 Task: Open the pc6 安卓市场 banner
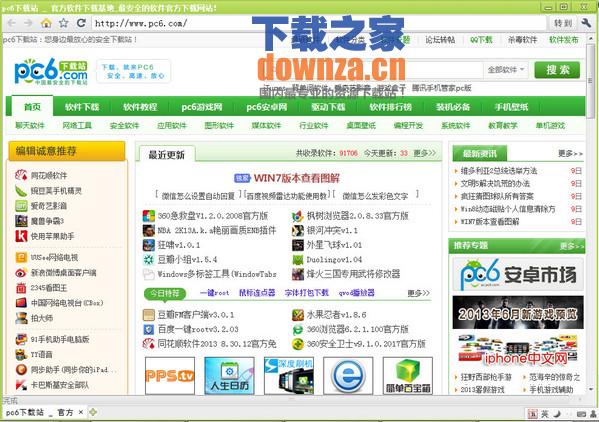518,274
